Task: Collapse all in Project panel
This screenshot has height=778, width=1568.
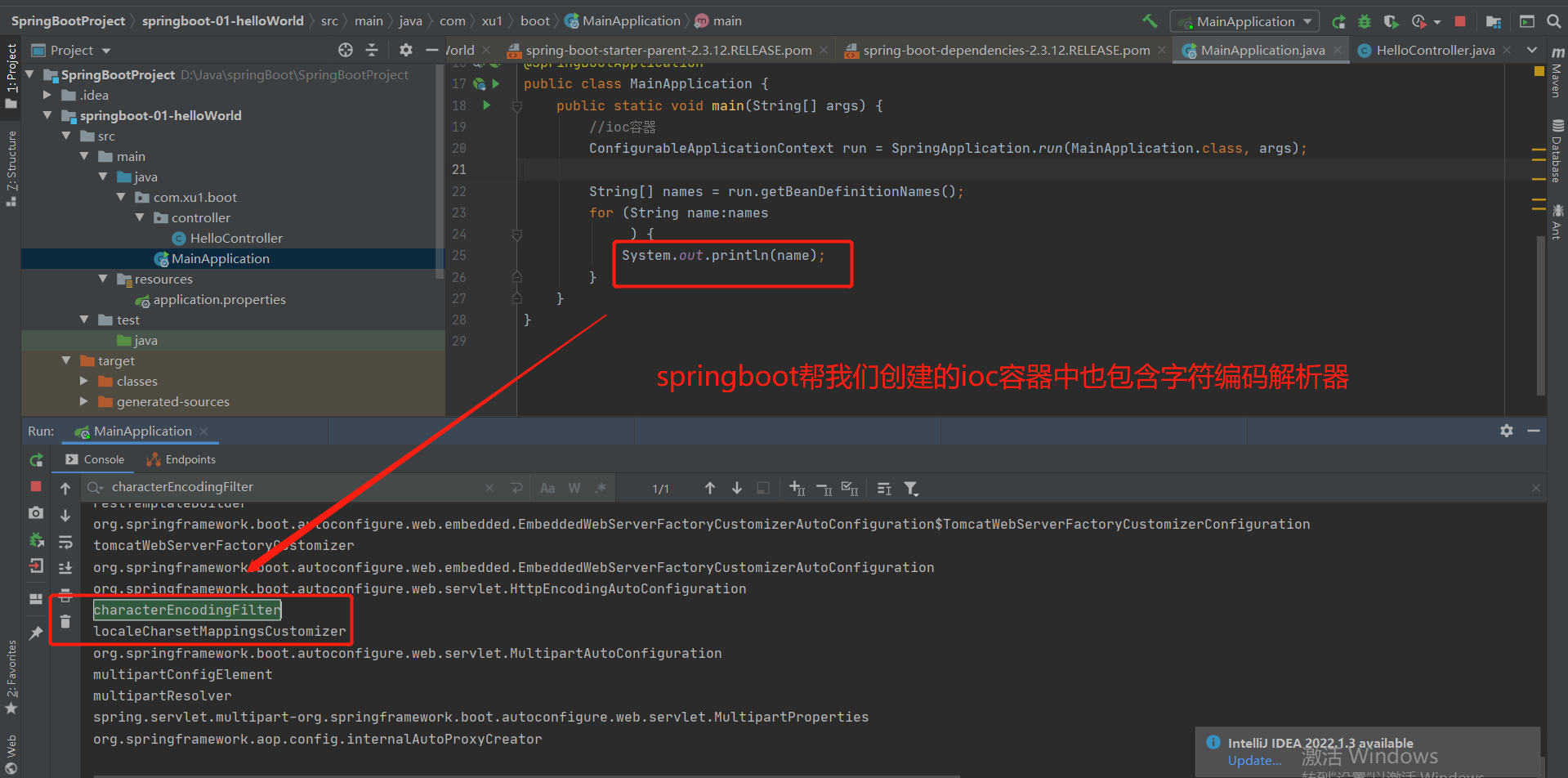Action: point(372,50)
